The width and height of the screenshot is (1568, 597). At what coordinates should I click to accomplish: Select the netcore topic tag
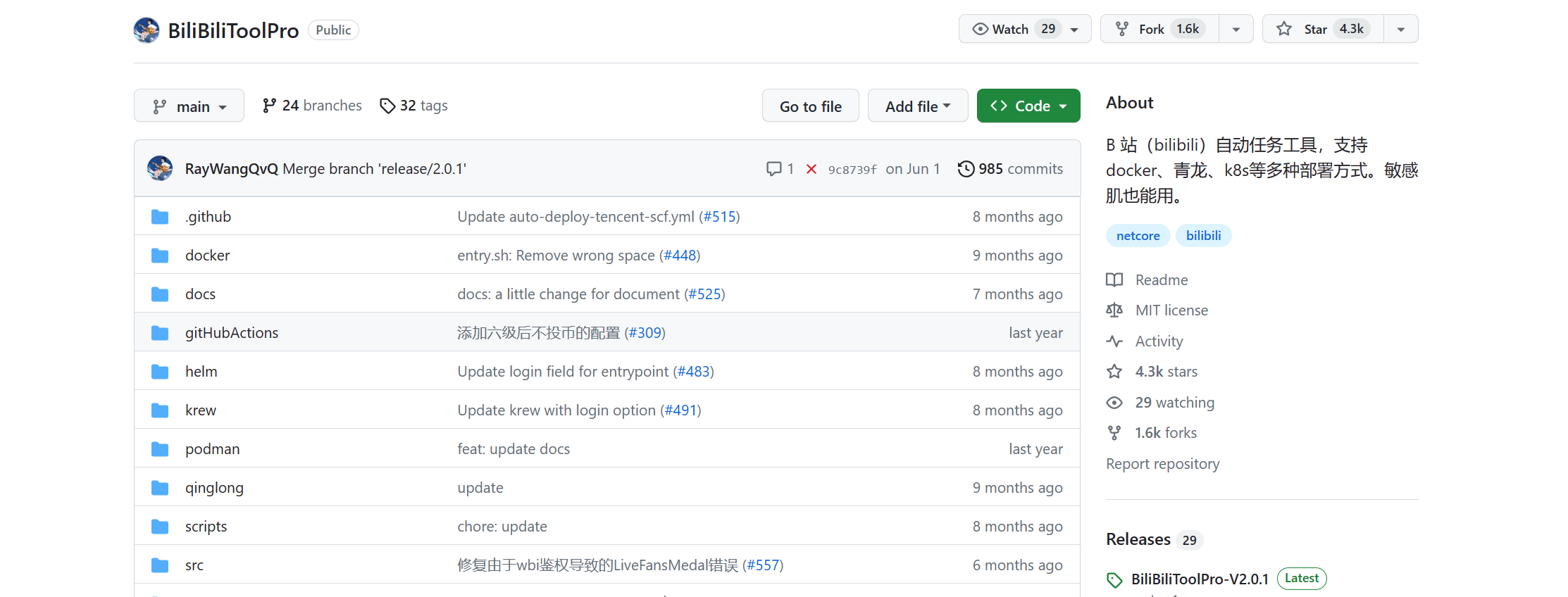tap(1138, 236)
